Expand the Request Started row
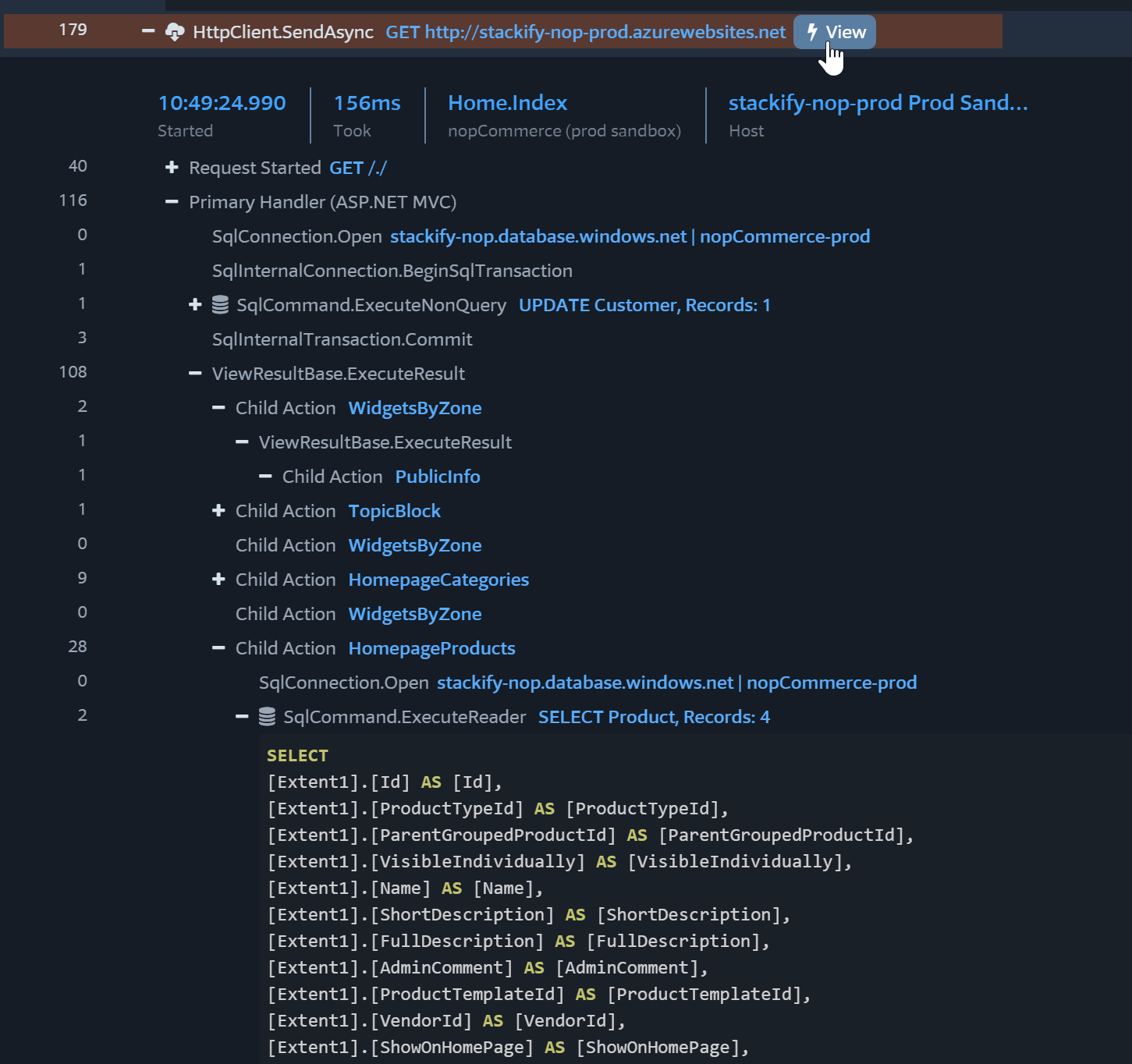 point(172,168)
